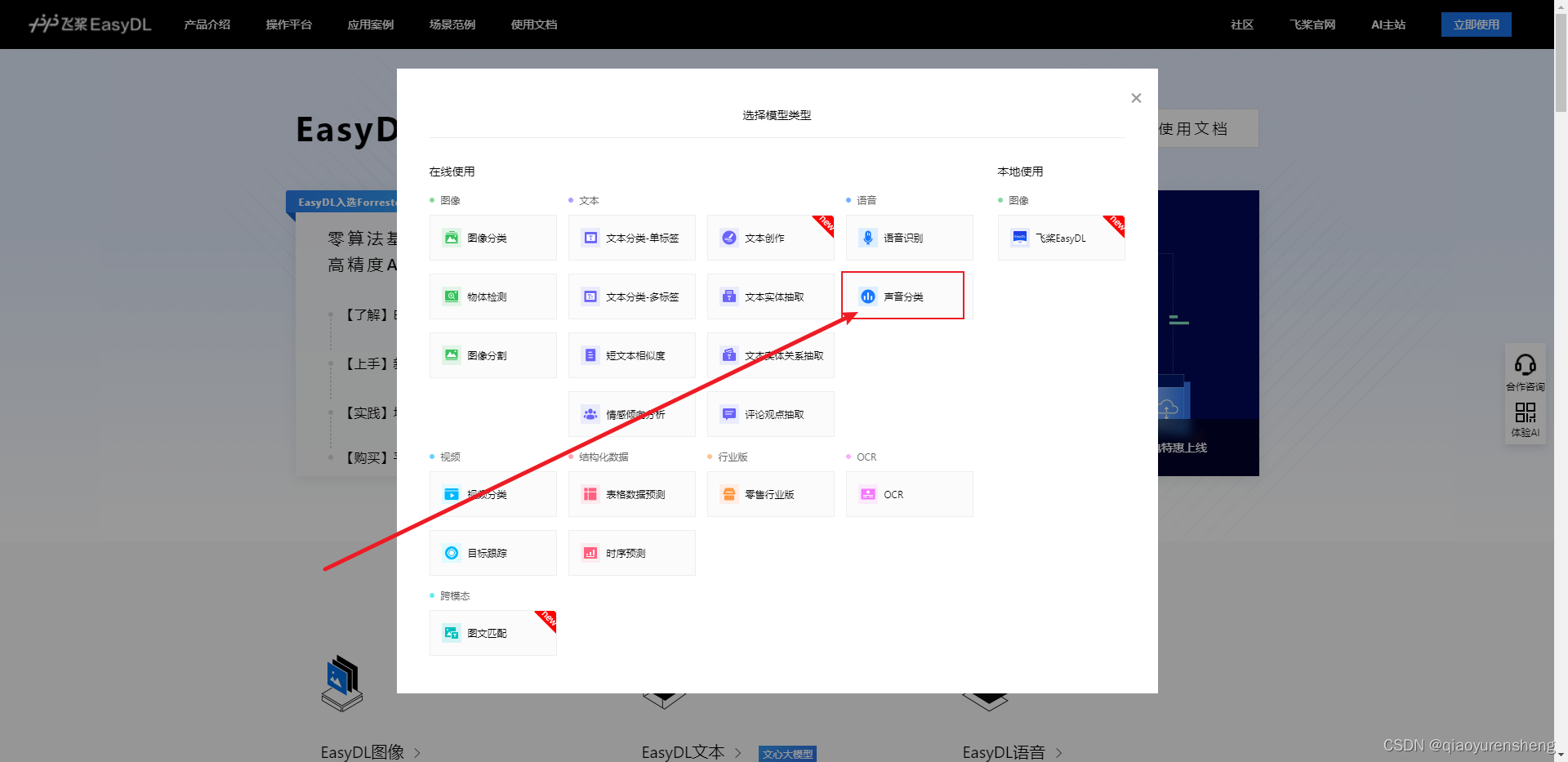This screenshot has height=762, width=1568.
Task: Go to 社区 in top nav
Action: pyautogui.click(x=1242, y=25)
